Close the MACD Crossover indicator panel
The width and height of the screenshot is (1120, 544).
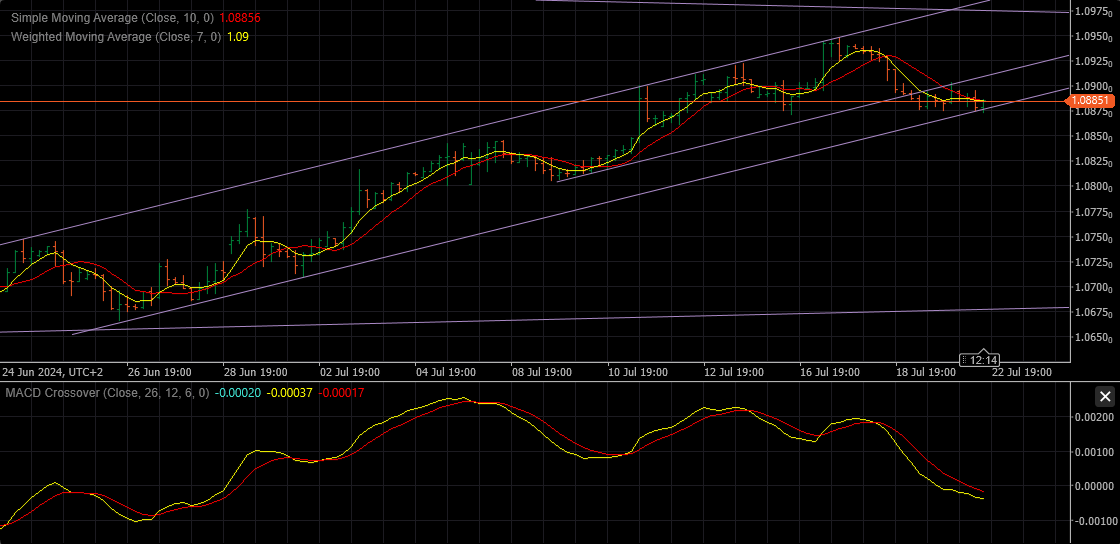[1105, 396]
